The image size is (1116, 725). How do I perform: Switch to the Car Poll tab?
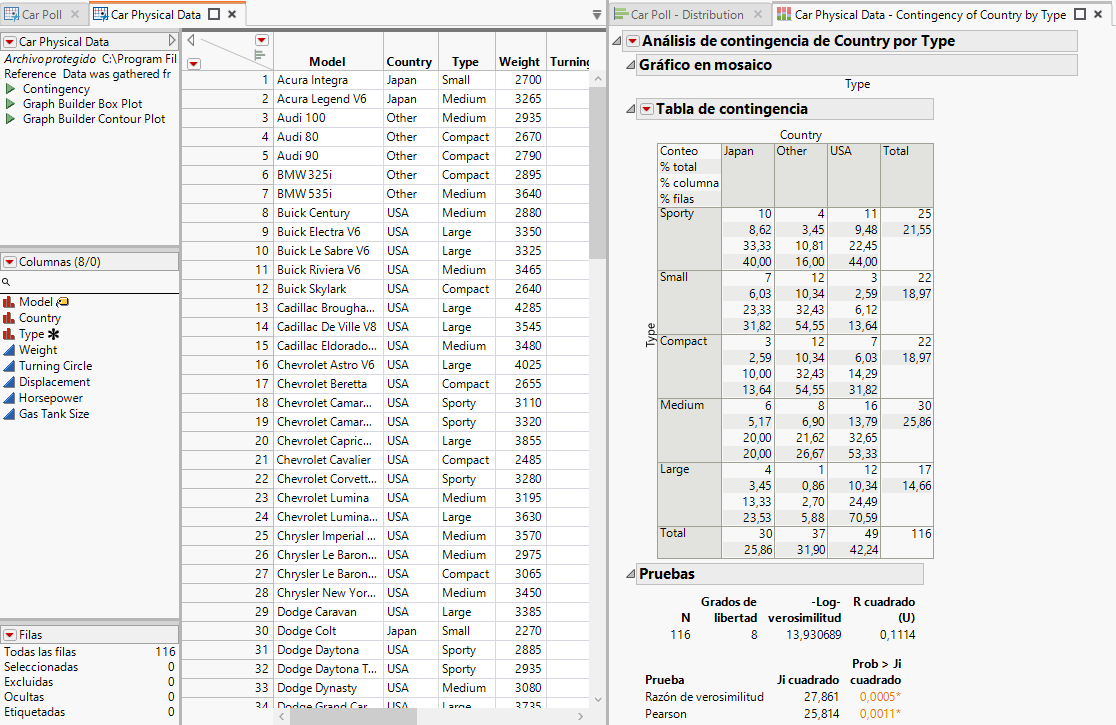tap(40, 14)
